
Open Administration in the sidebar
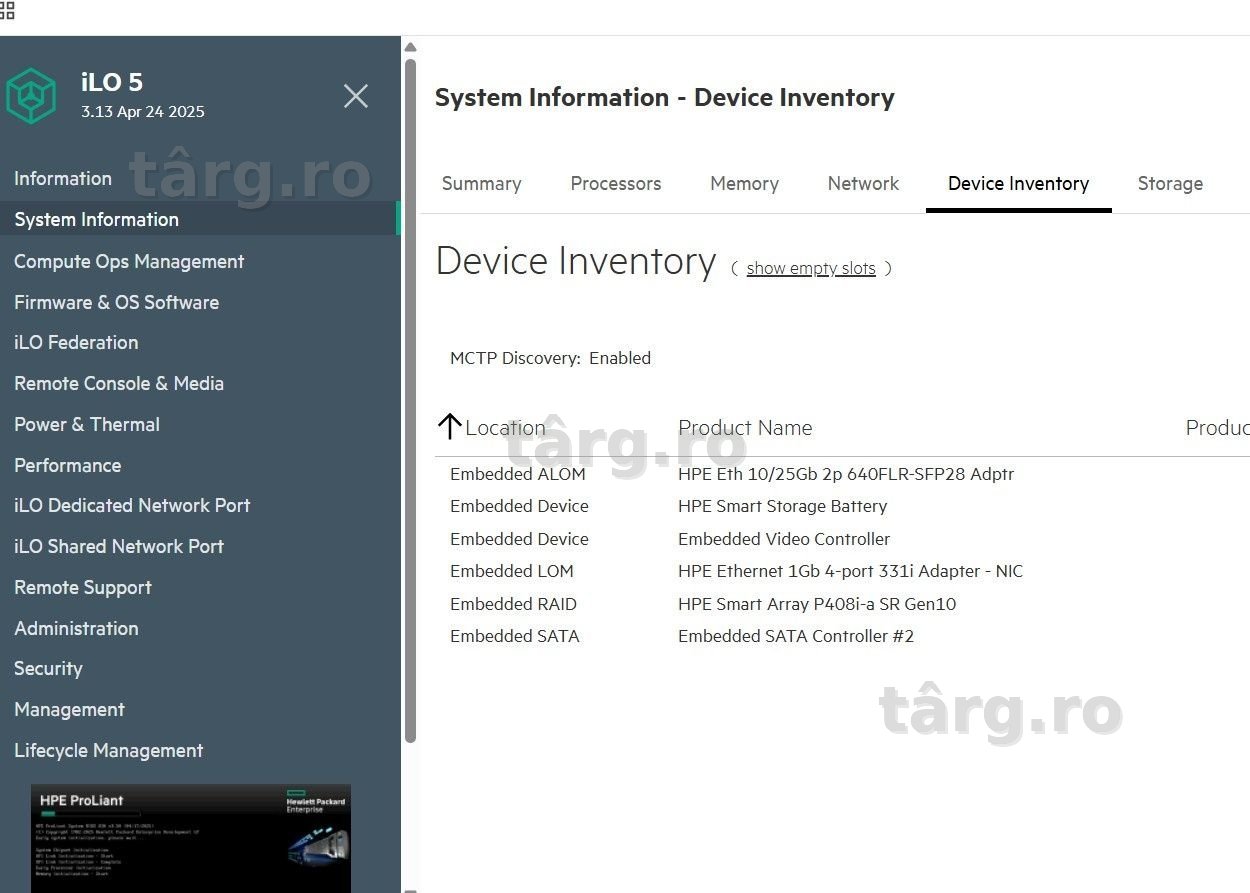pos(76,628)
